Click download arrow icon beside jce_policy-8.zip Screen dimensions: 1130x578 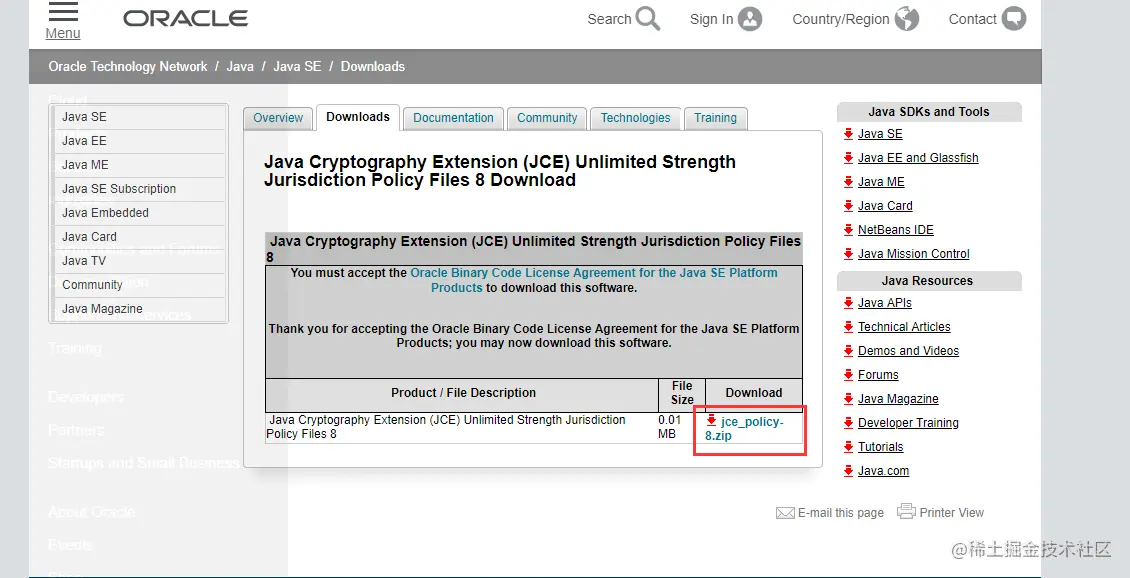click(x=711, y=420)
